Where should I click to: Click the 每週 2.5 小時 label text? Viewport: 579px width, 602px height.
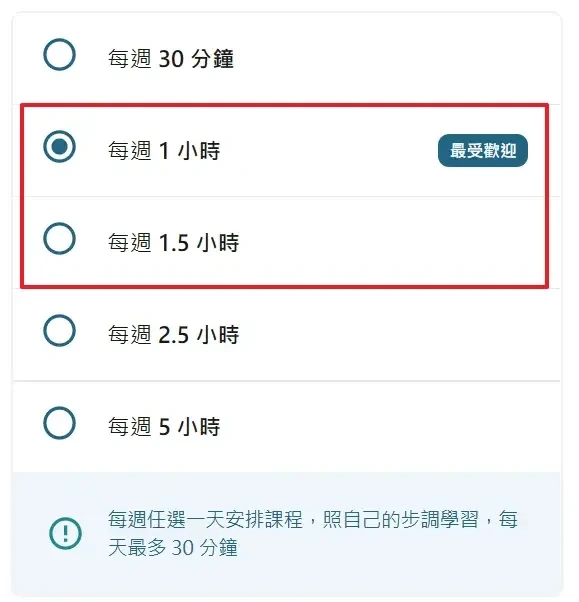tap(174, 334)
